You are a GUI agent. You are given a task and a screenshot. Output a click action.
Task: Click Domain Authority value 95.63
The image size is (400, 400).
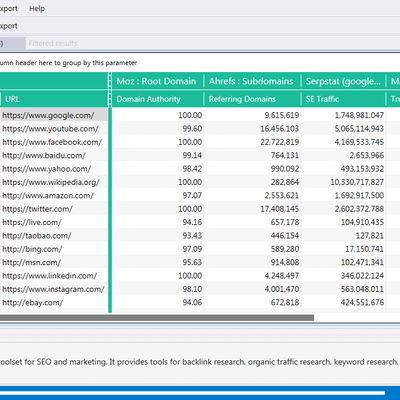(x=192, y=262)
